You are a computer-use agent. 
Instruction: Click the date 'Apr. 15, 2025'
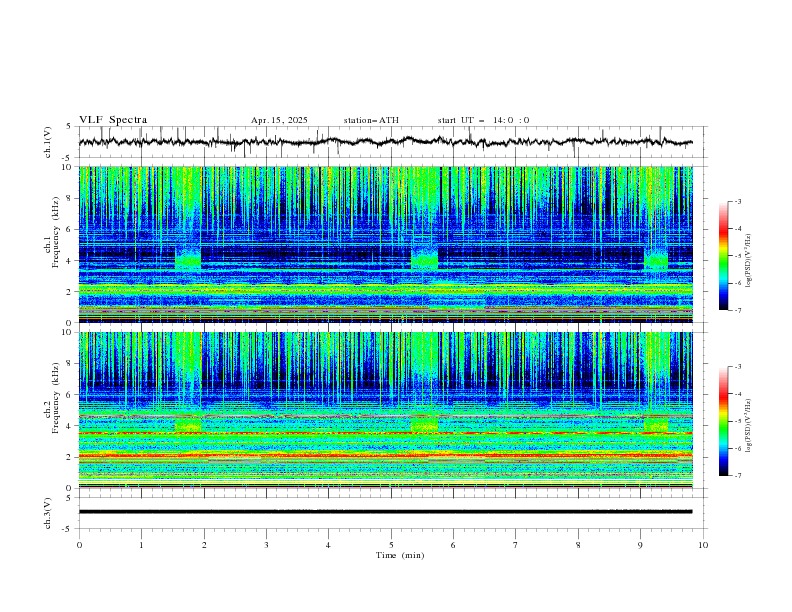pos(279,120)
